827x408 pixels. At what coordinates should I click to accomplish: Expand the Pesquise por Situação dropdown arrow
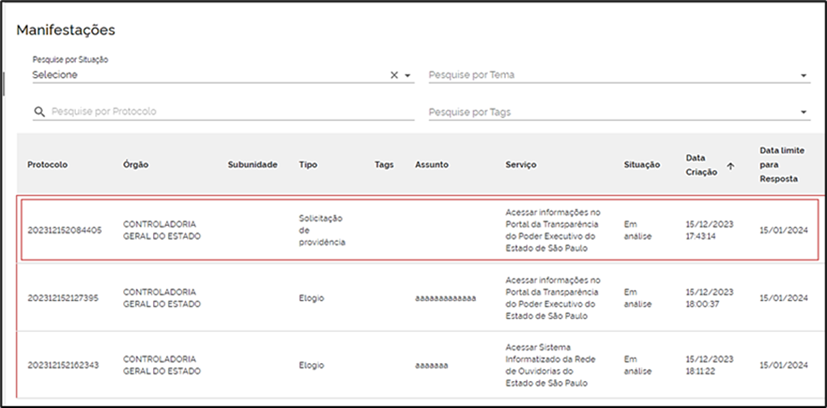coord(407,75)
